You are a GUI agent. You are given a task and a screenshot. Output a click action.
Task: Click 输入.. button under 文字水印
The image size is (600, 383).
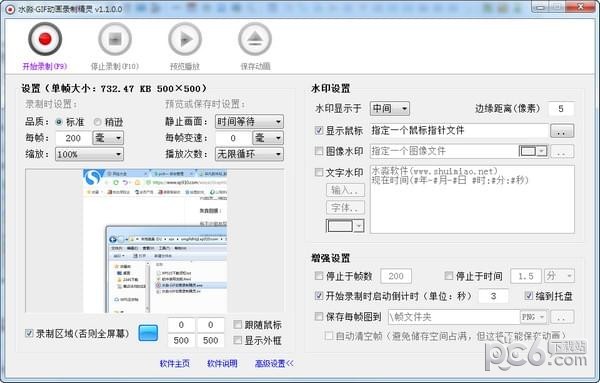tap(345, 190)
